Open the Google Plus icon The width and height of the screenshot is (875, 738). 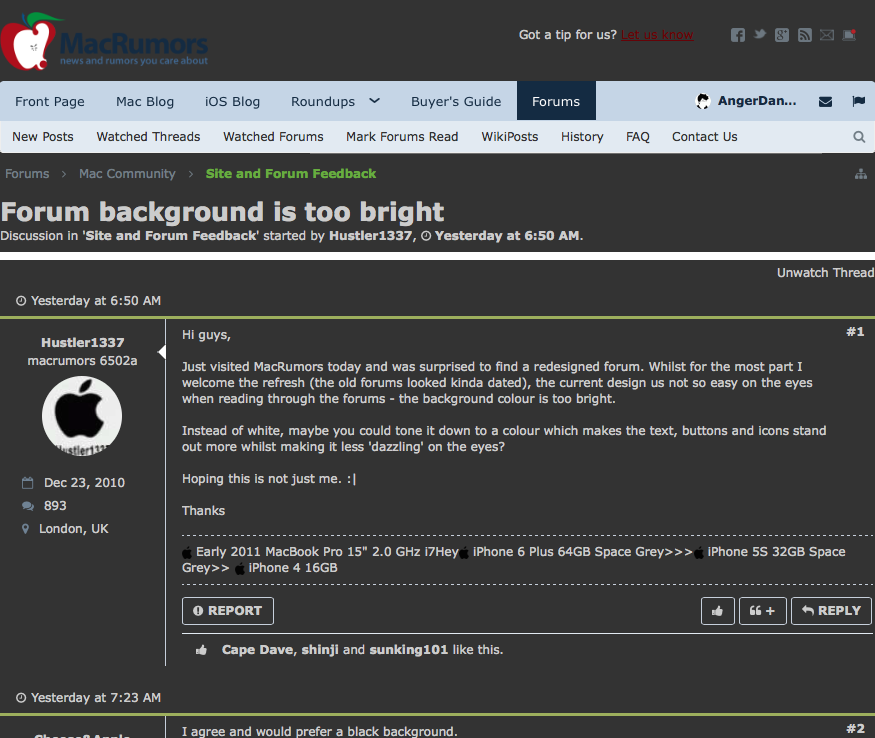(x=782, y=35)
